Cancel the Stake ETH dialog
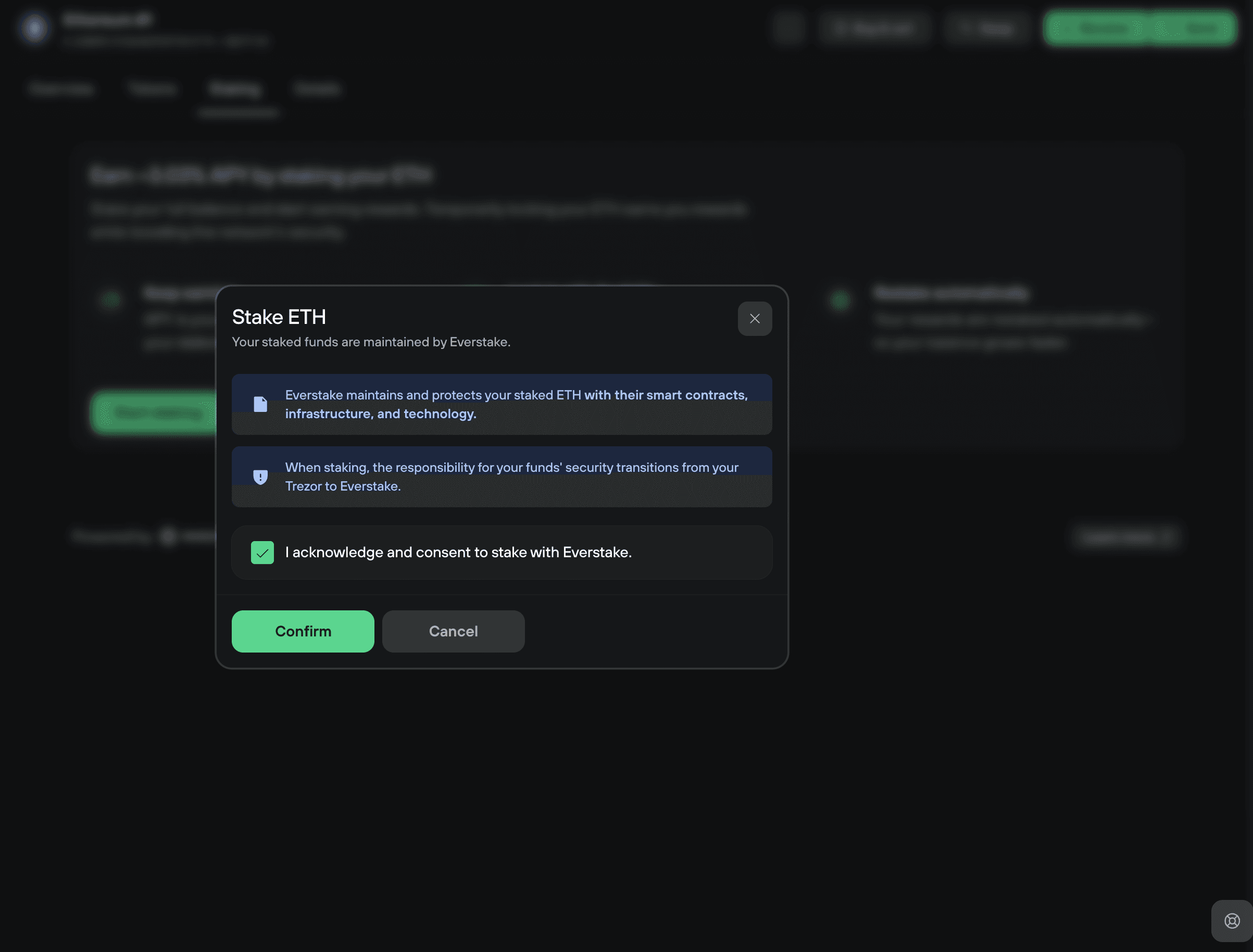Viewport: 1253px width, 952px height. coord(454,631)
